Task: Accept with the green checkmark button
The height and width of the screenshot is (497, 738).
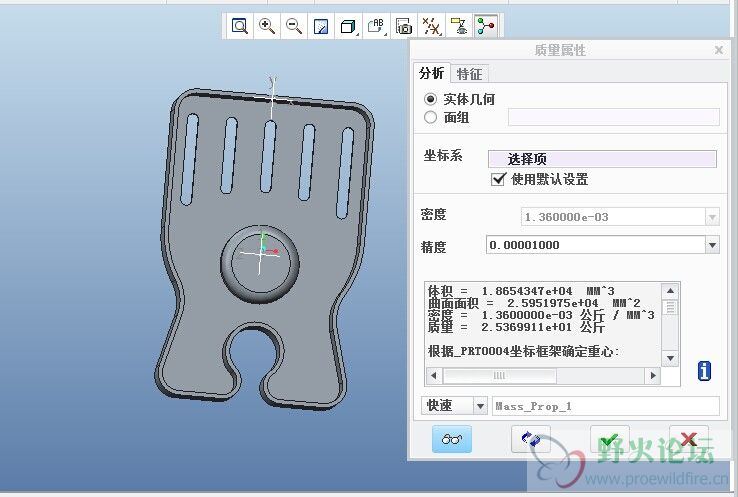Action: pos(610,439)
